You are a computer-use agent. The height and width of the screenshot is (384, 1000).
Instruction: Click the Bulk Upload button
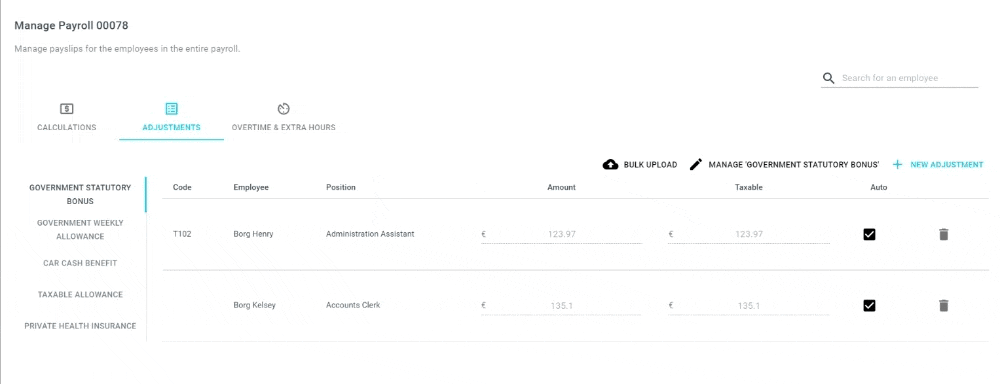640,165
